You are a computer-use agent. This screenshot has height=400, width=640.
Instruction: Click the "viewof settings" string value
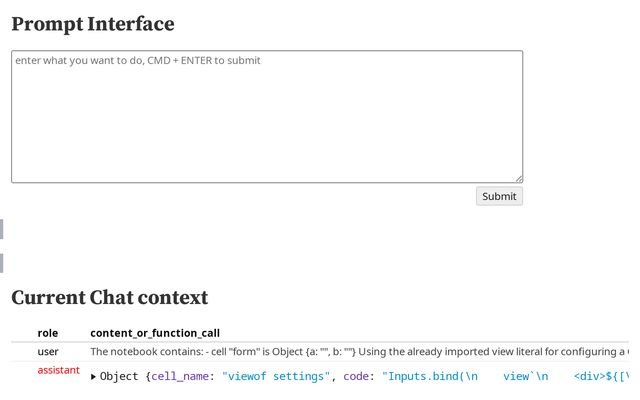click(276, 377)
